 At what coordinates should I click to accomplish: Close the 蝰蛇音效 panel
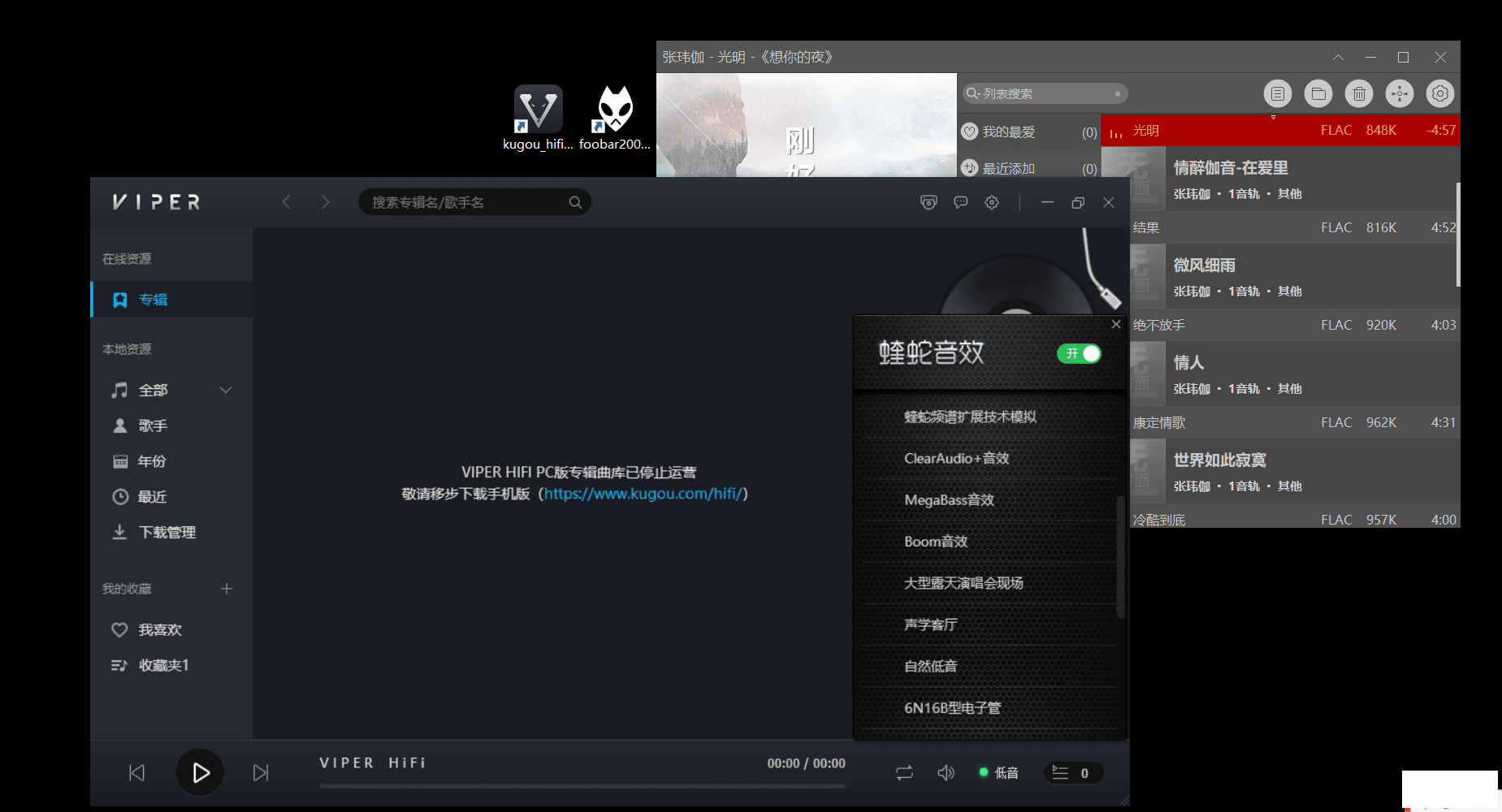1116,324
